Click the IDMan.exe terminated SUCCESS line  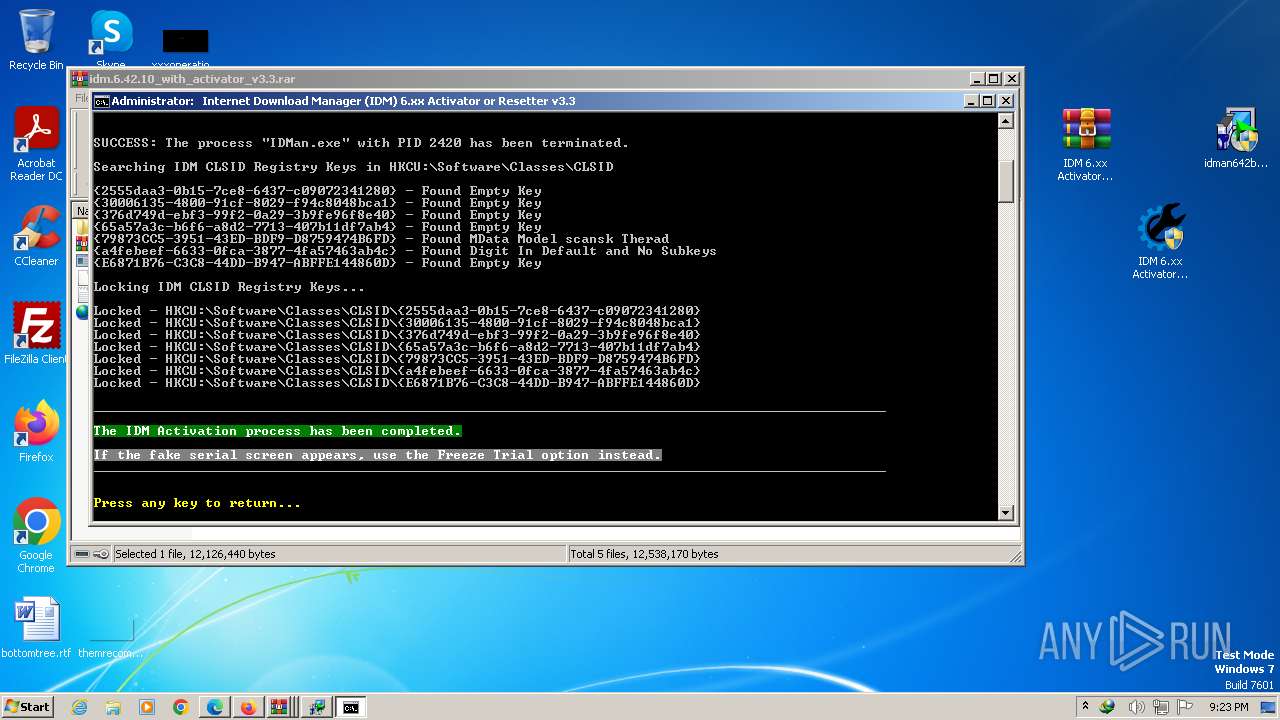(x=361, y=143)
